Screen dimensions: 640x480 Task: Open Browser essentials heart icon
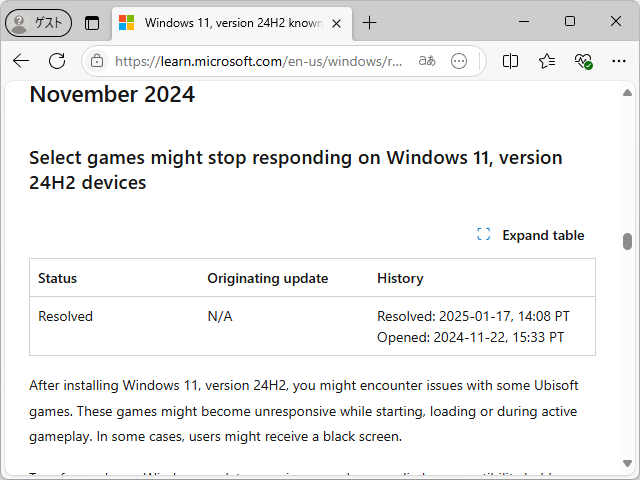(x=583, y=61)
